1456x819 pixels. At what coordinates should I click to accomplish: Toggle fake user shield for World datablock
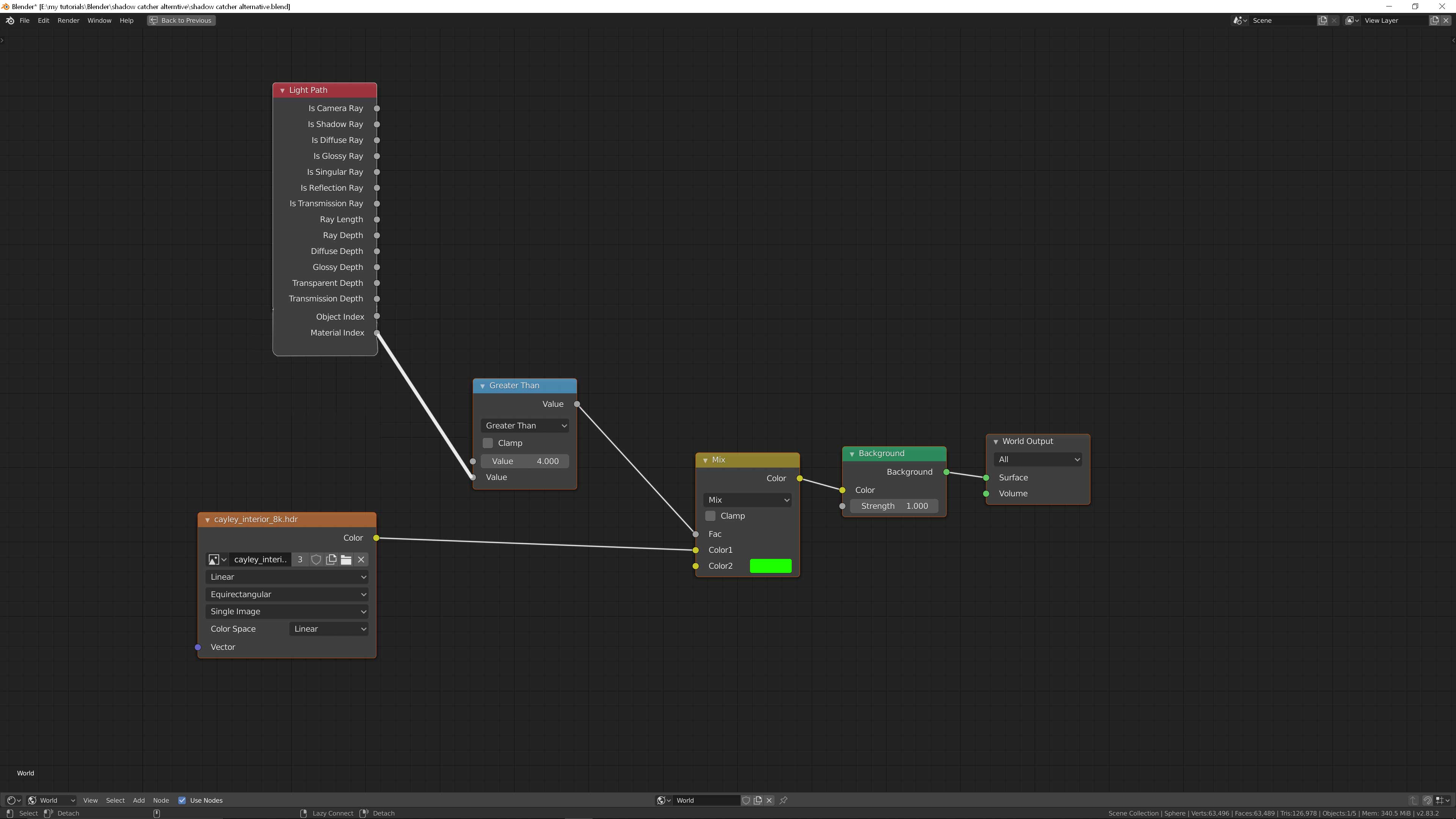coord(746,800)
